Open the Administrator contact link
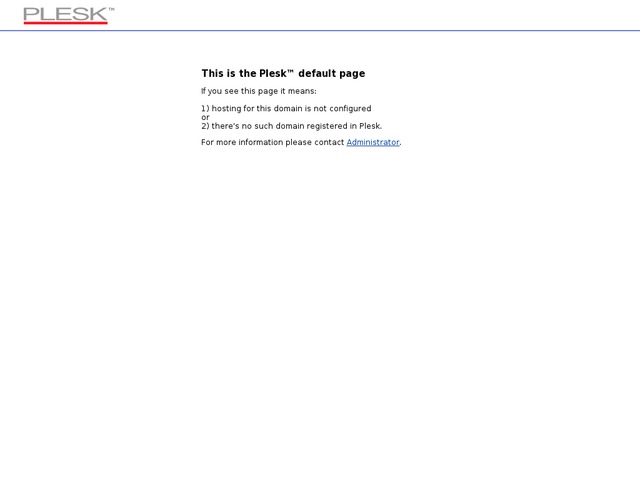This screenshot has width=640, height=500. point(372,143)
